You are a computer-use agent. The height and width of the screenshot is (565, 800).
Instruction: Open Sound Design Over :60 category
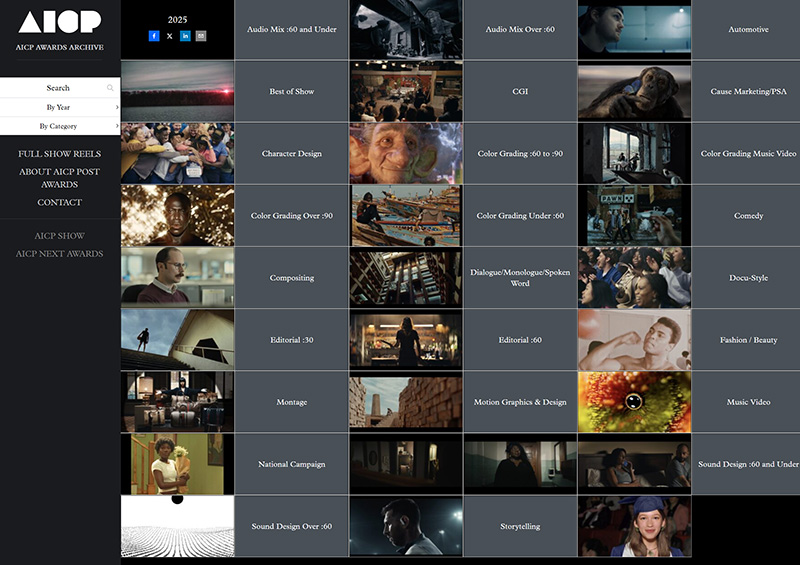292,526
